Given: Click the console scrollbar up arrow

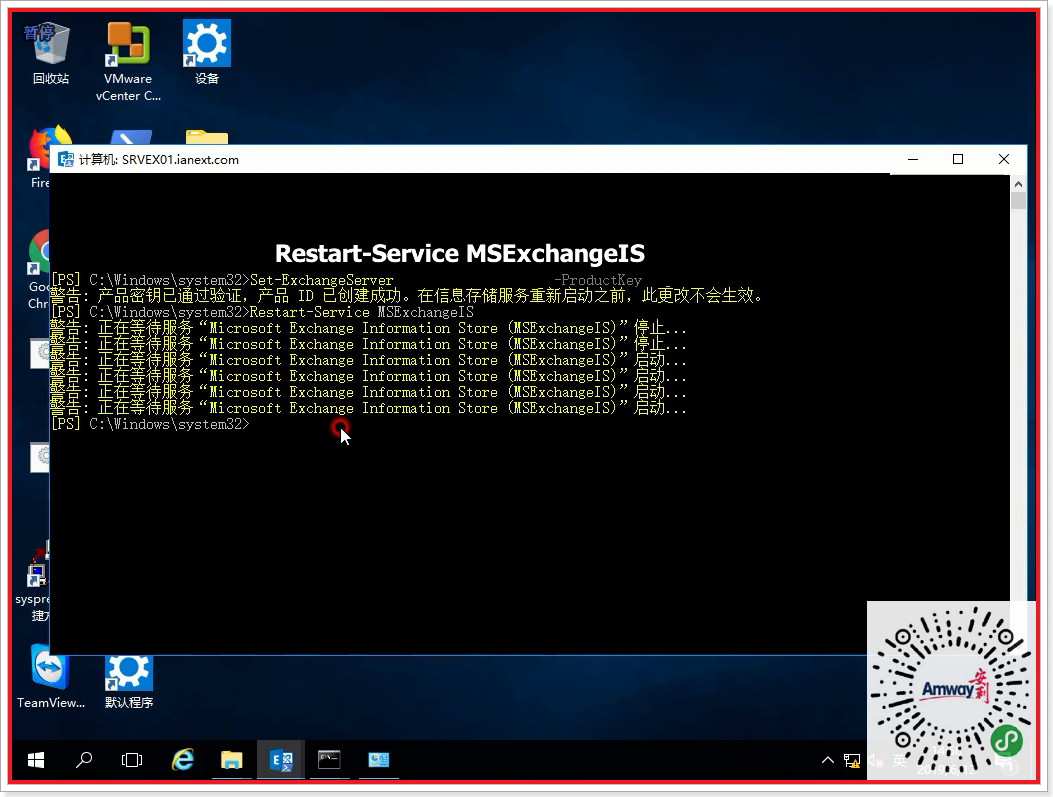Looking at the screenshot, I should (1018, 183).
